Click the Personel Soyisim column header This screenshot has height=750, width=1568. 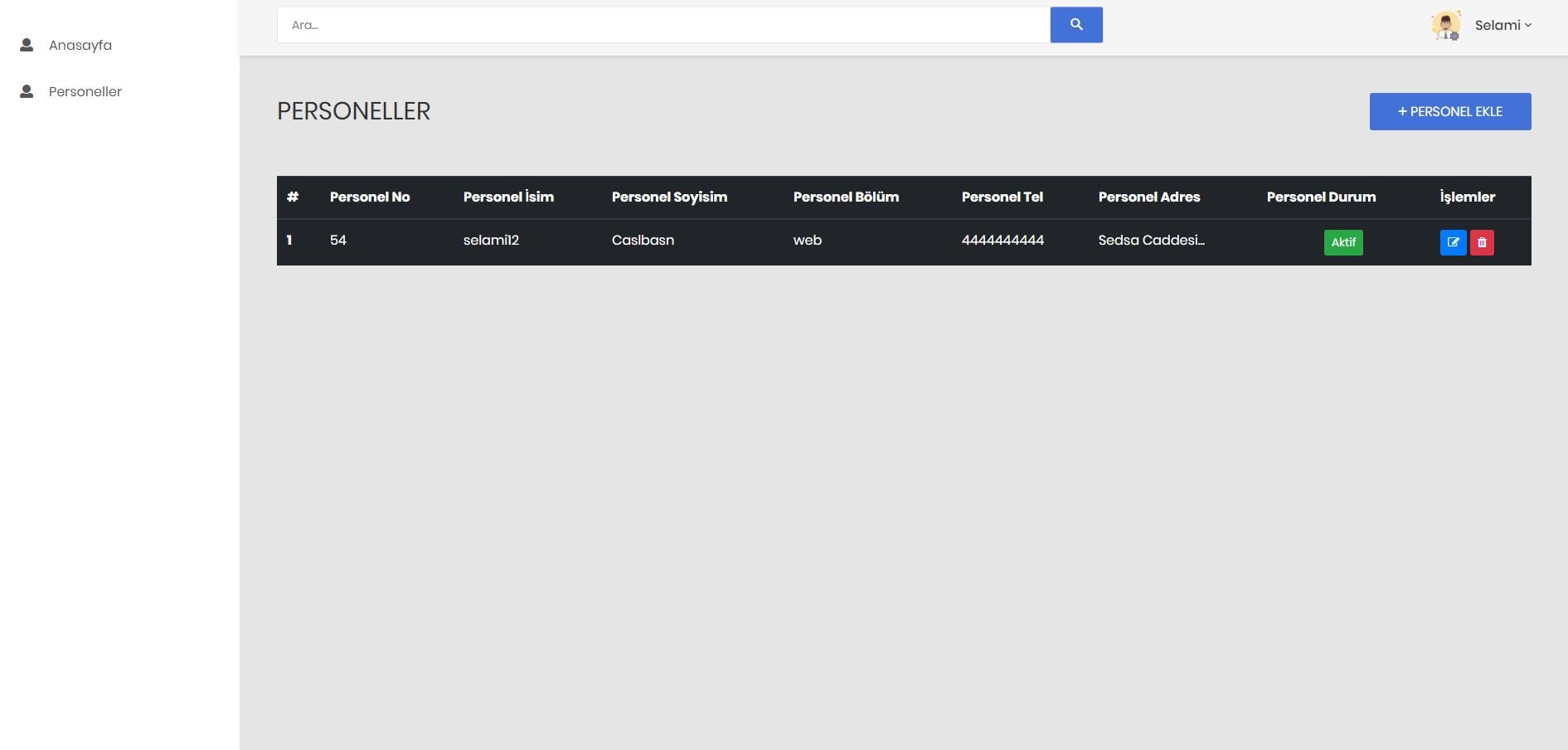[x=669, y=197]
